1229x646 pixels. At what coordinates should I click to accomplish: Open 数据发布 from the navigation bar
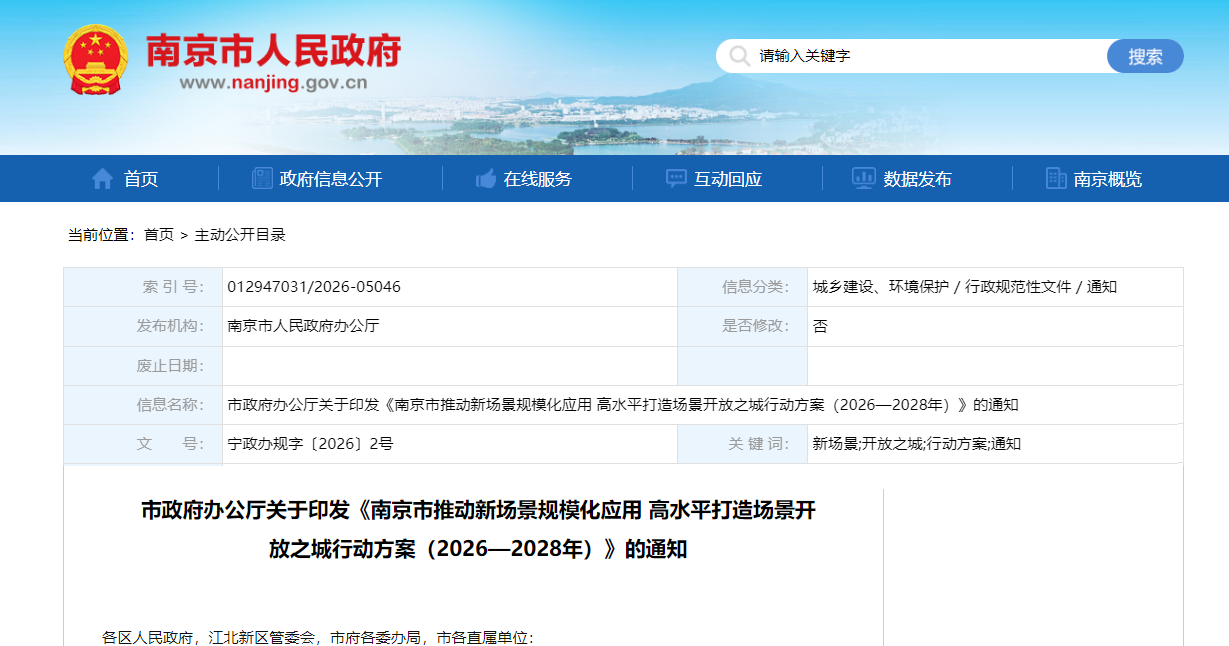pos(917,179)
